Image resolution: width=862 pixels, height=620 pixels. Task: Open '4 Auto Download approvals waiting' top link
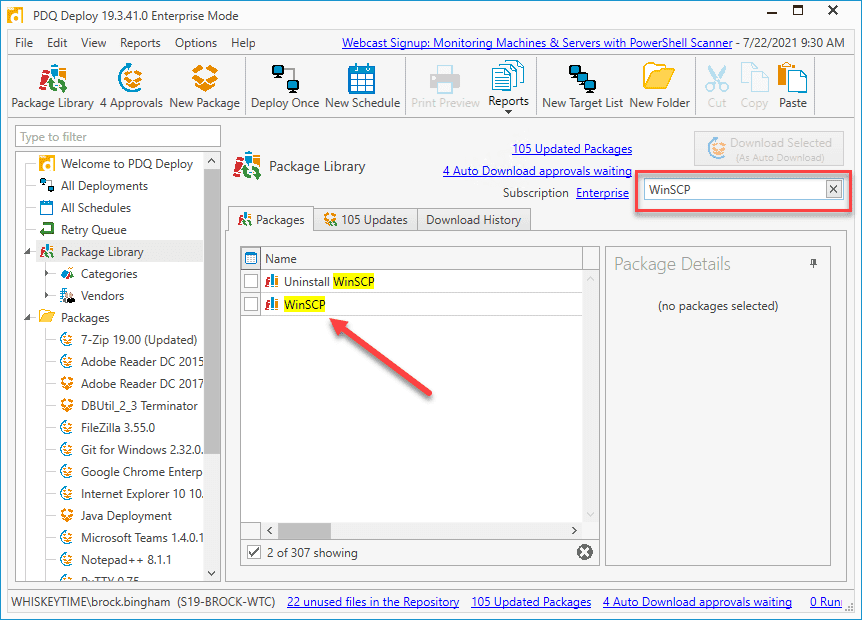click(537, 171)
